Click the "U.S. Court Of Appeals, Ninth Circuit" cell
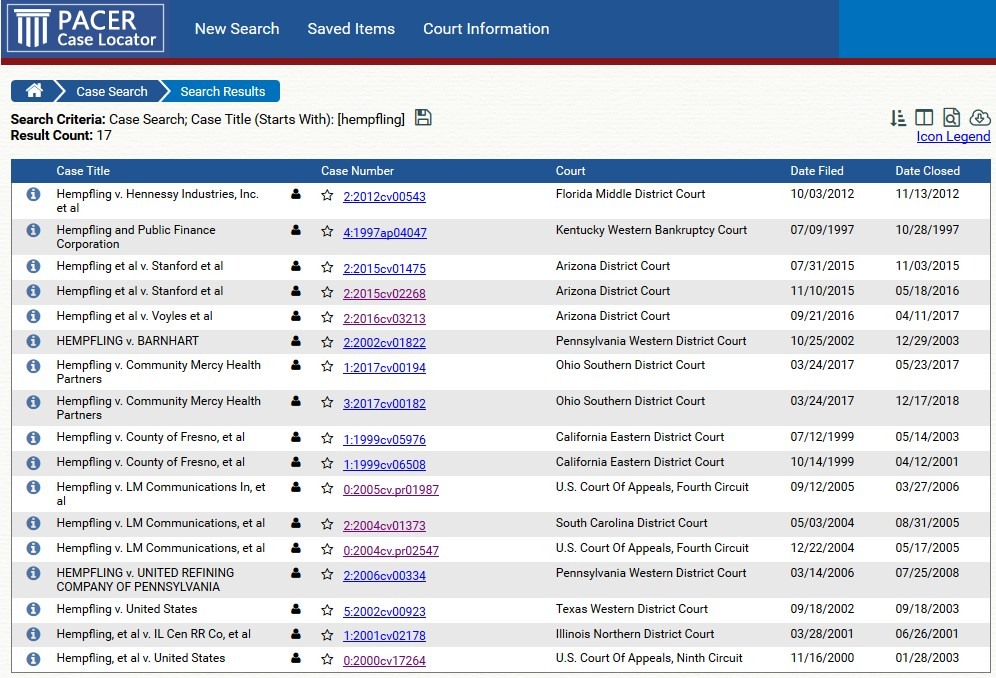This screenshot has height=678, width=996. [x=649, y=658]
